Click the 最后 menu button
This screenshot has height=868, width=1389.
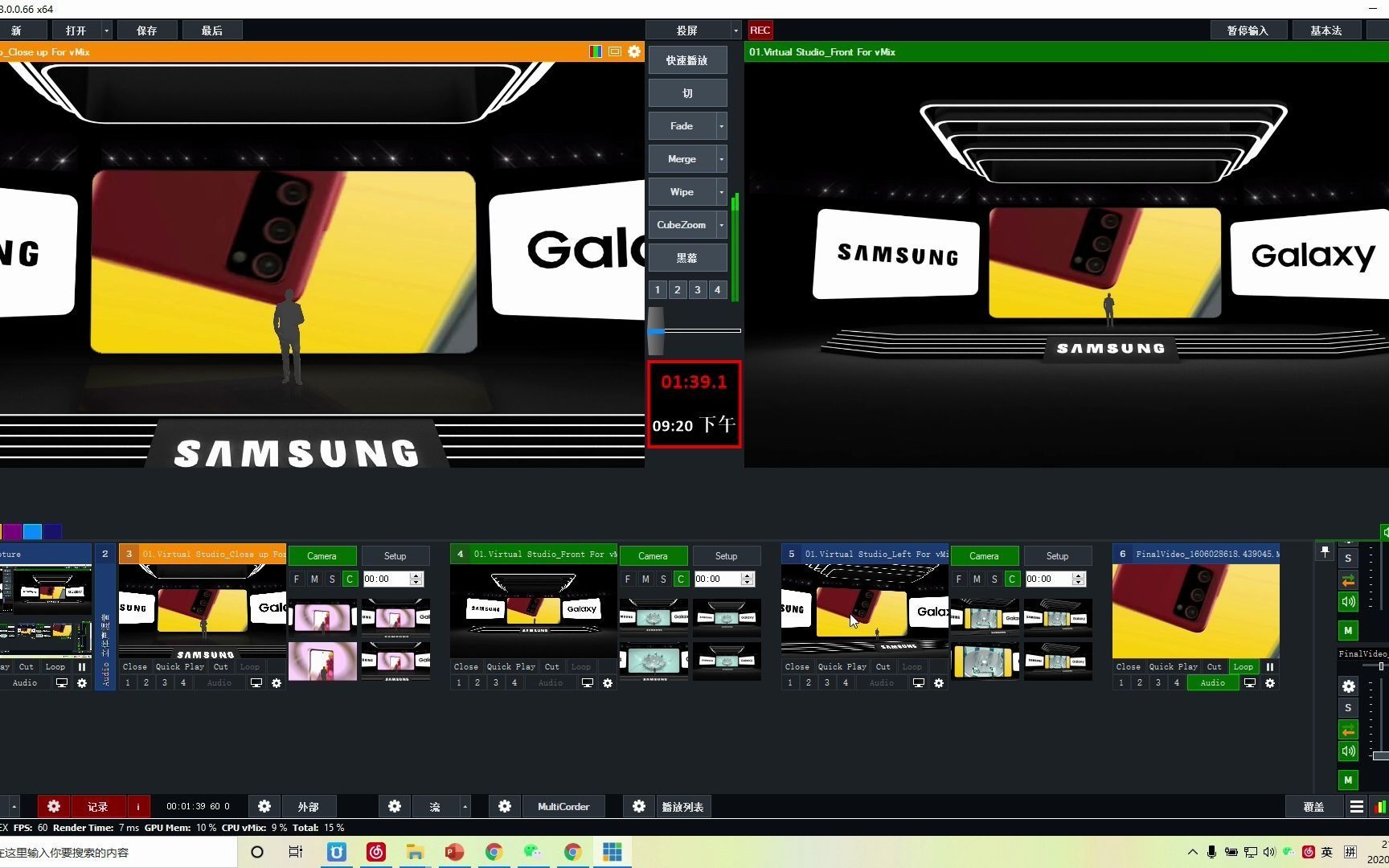tap(212, 31)
